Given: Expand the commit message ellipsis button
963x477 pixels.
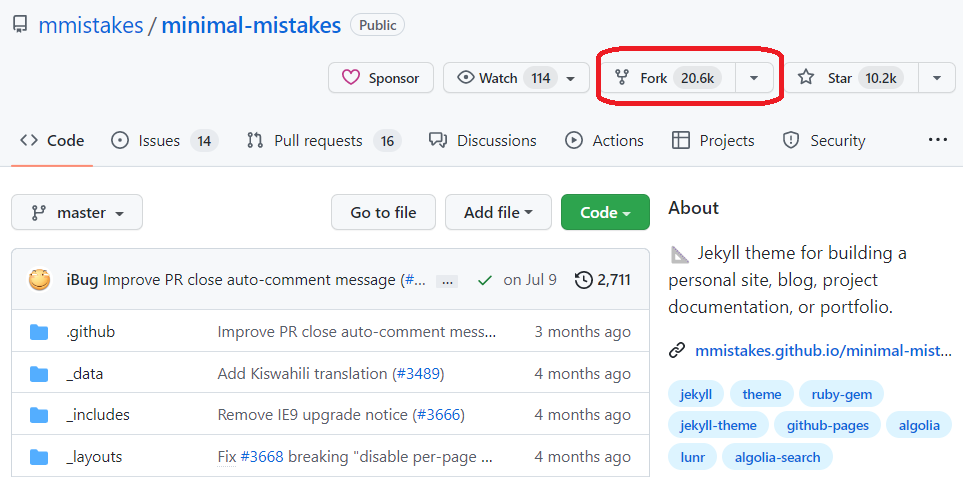Looking at the screenshot, I should click(446, 282).
